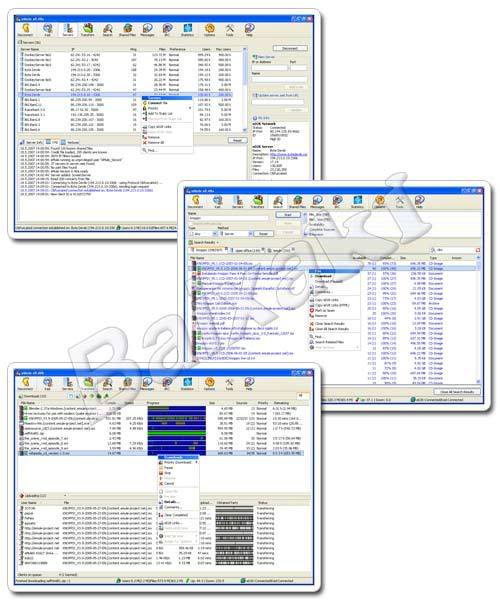Click the Start button in the Search window
The height and width of the screenshot is (600, 500).
pyautogui.click(x=288, y=215)
